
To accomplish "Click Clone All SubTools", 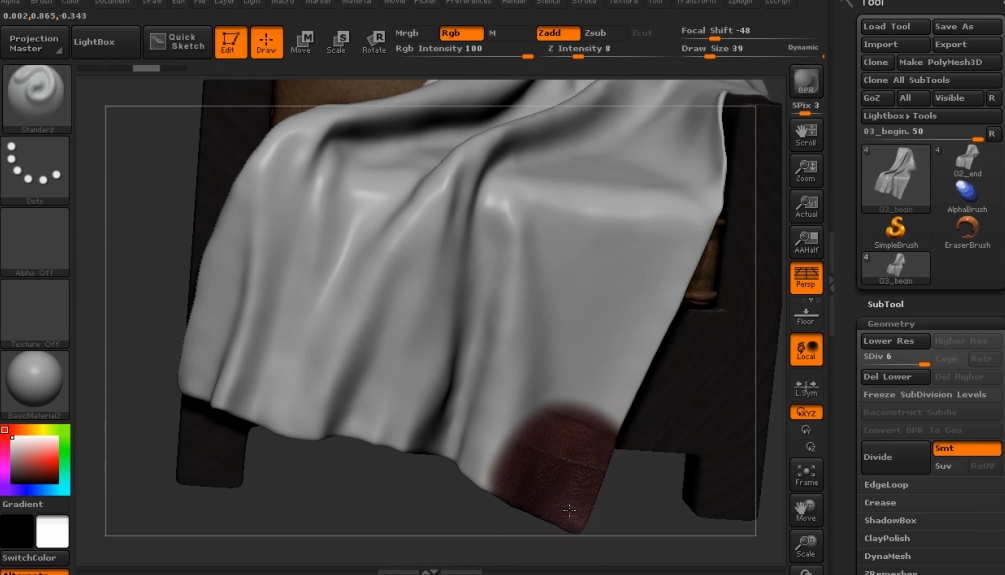I will (931, 80).
